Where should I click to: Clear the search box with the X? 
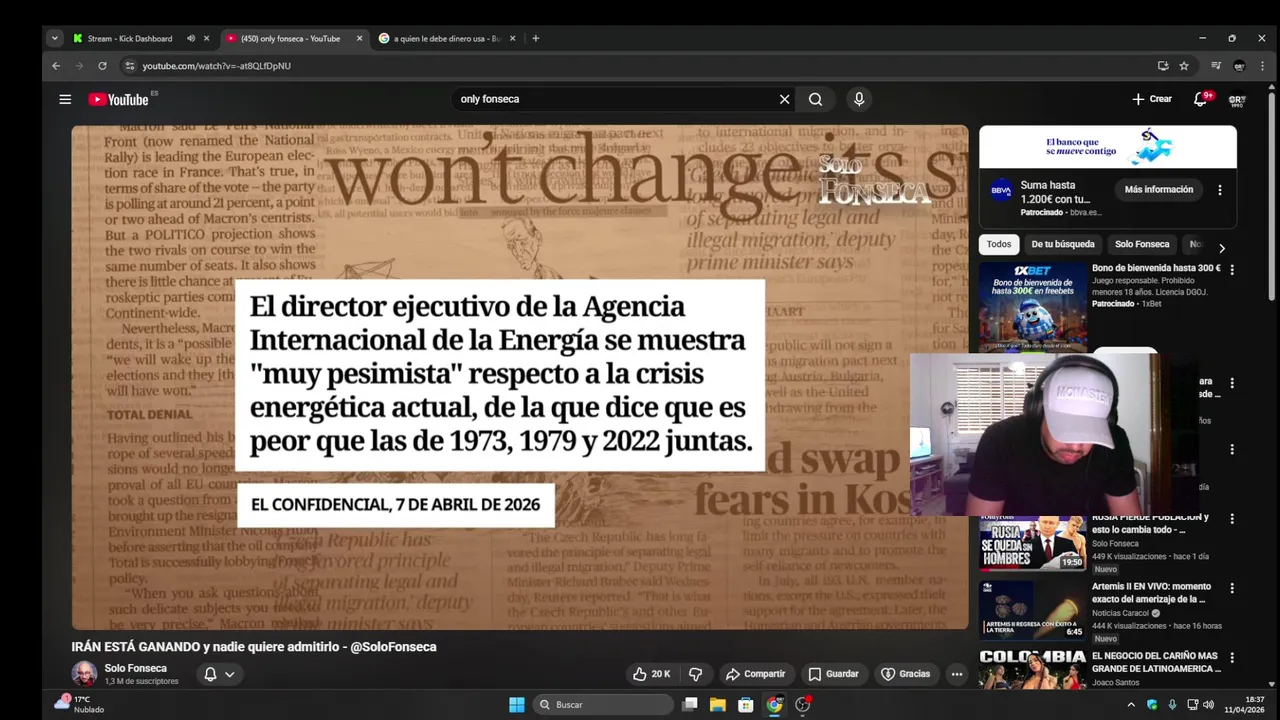784,99
